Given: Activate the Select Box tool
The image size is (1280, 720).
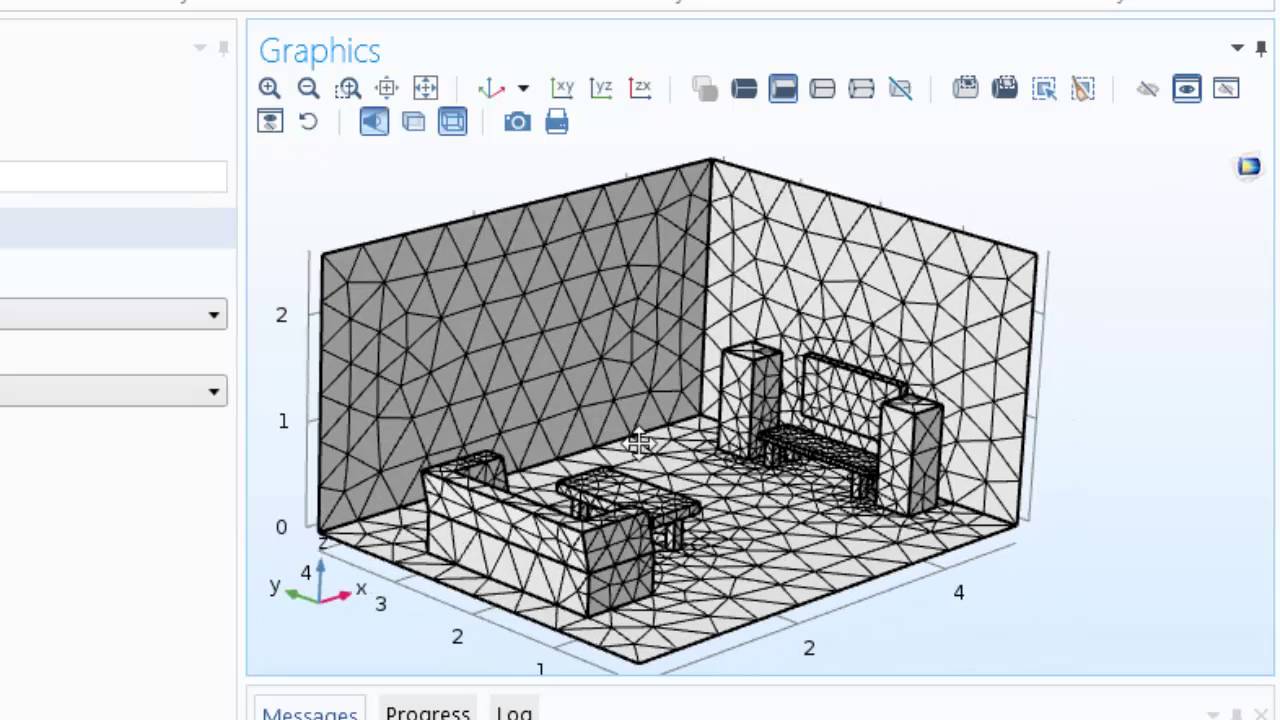Looking at the screenshot, I should coord(1043,88).
